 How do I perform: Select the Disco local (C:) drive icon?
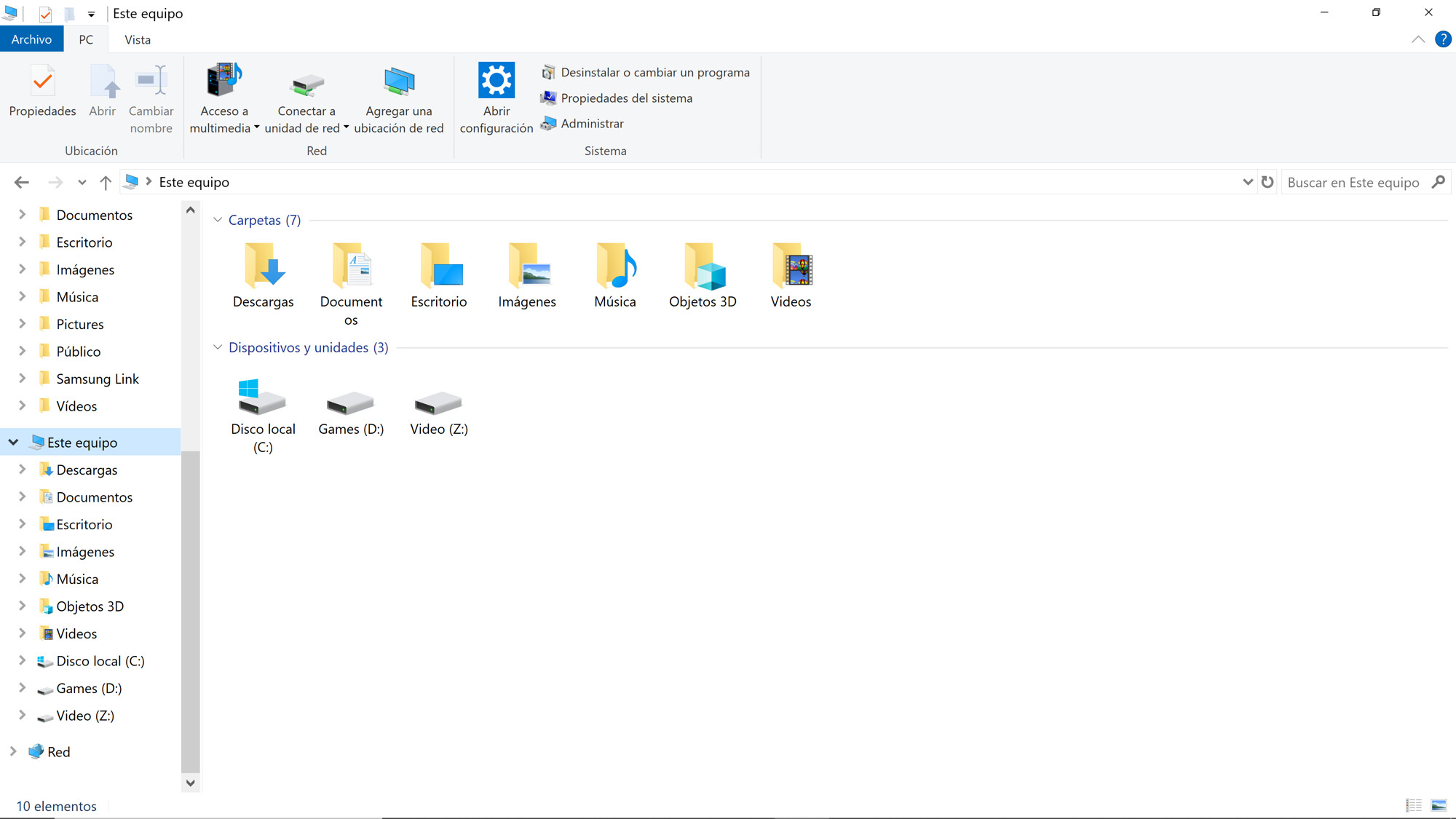point(263,397)
